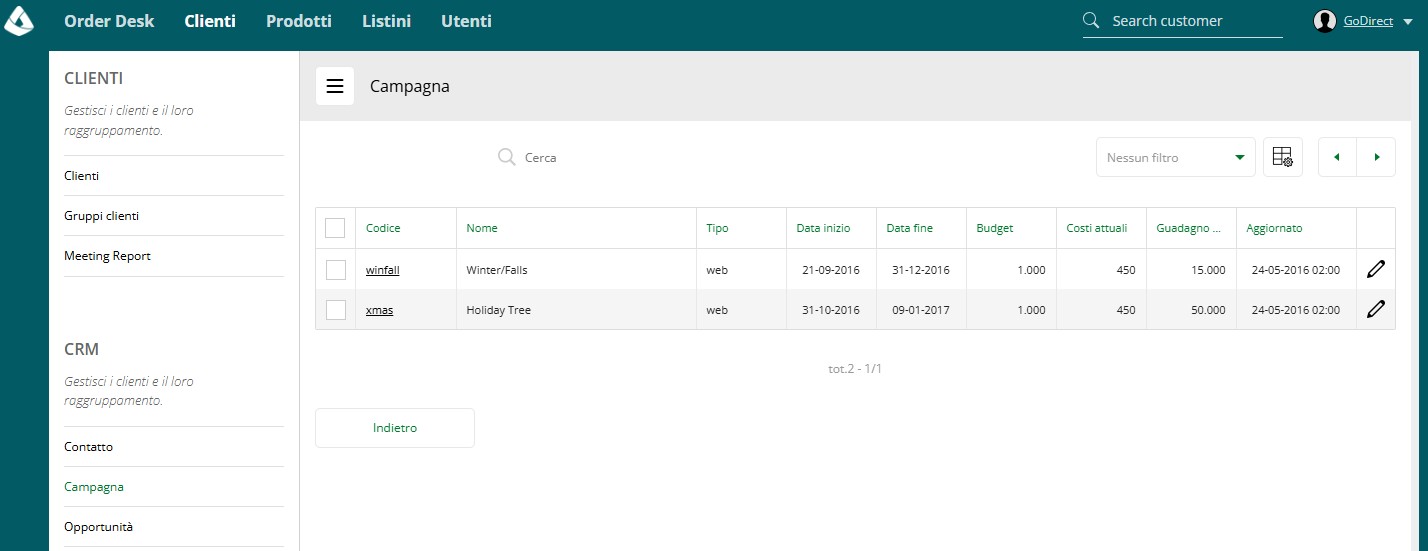The height and width of the screenshot is (551, 1428).
Task: Sort table by Data inizio column
Action: coord(823,228)
